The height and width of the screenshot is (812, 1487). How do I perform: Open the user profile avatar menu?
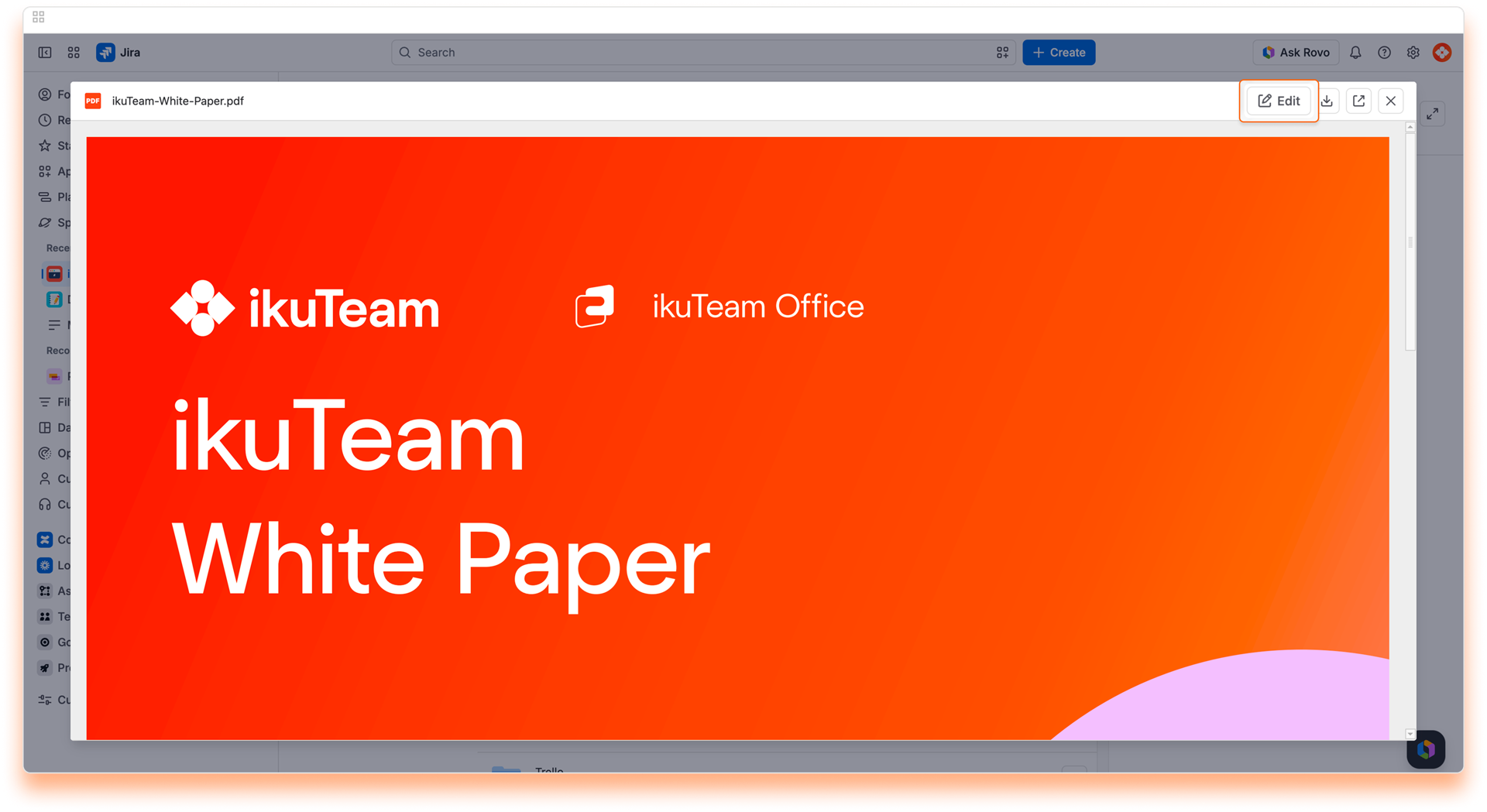(x=1441, y=53)
